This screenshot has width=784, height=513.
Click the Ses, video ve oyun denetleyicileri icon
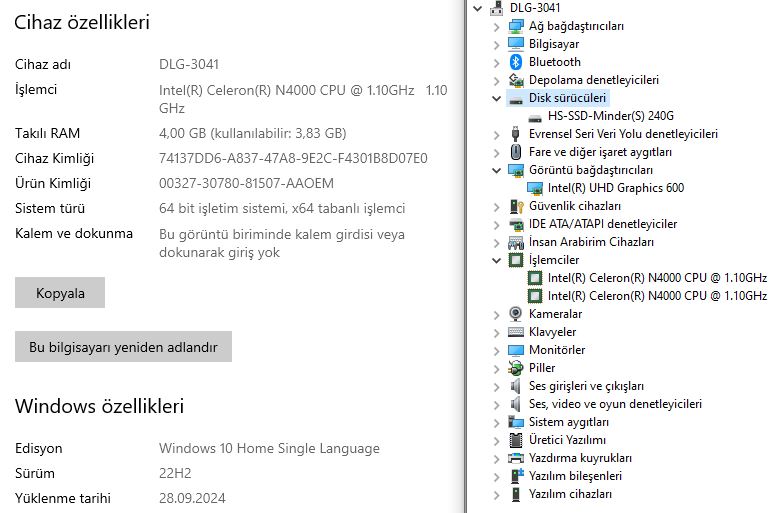516,404
